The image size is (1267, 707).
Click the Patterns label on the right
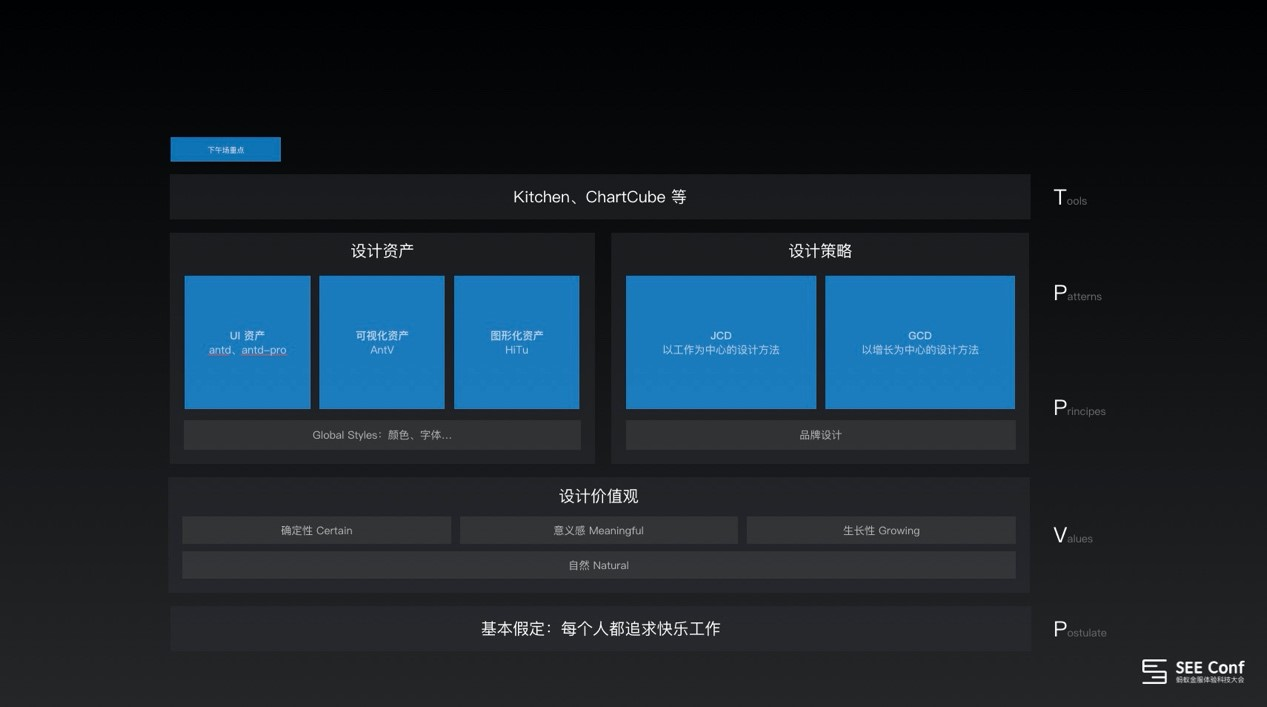click(1077, 293)
